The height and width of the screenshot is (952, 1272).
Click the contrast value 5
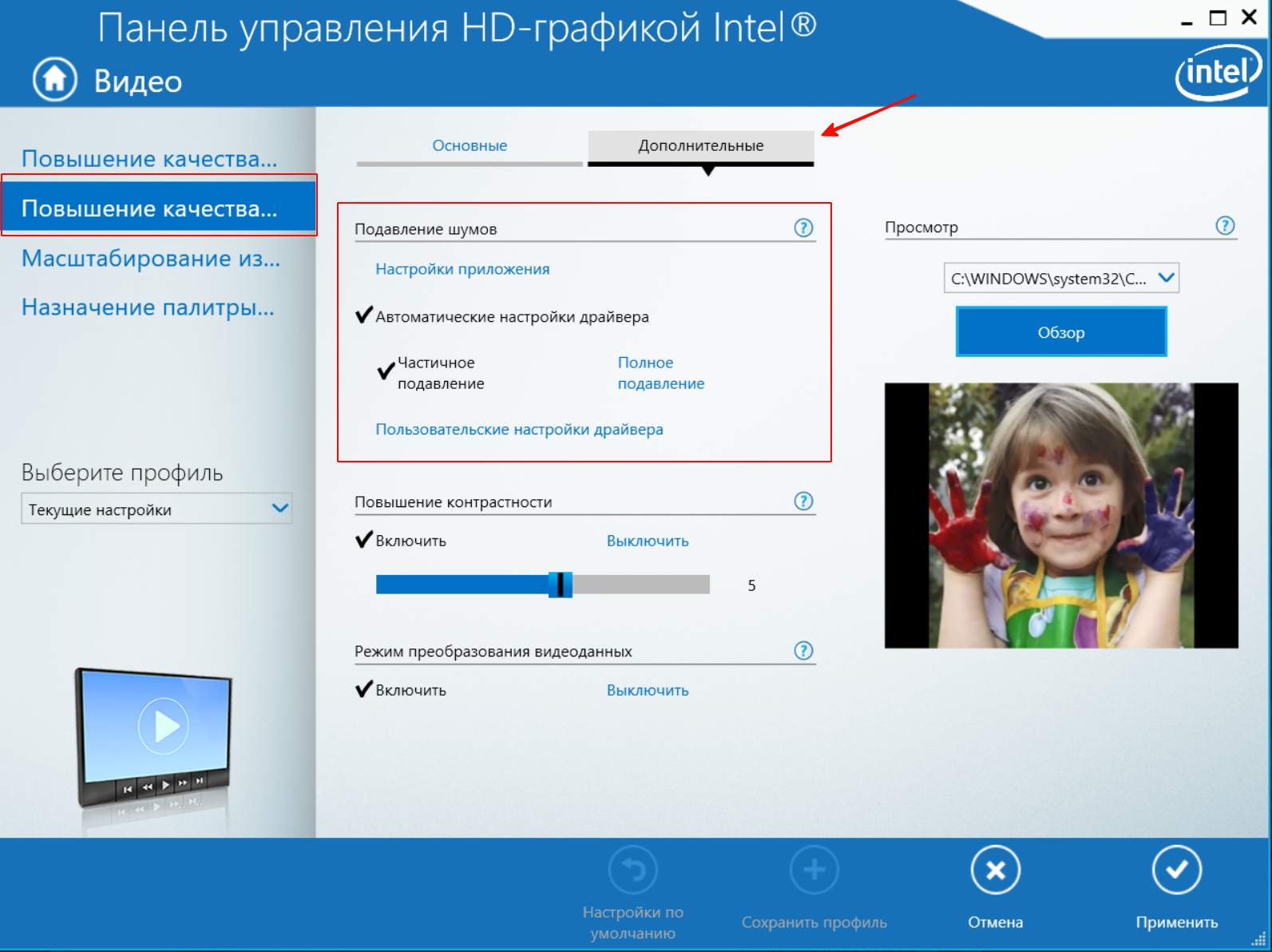tap(751, 585)
